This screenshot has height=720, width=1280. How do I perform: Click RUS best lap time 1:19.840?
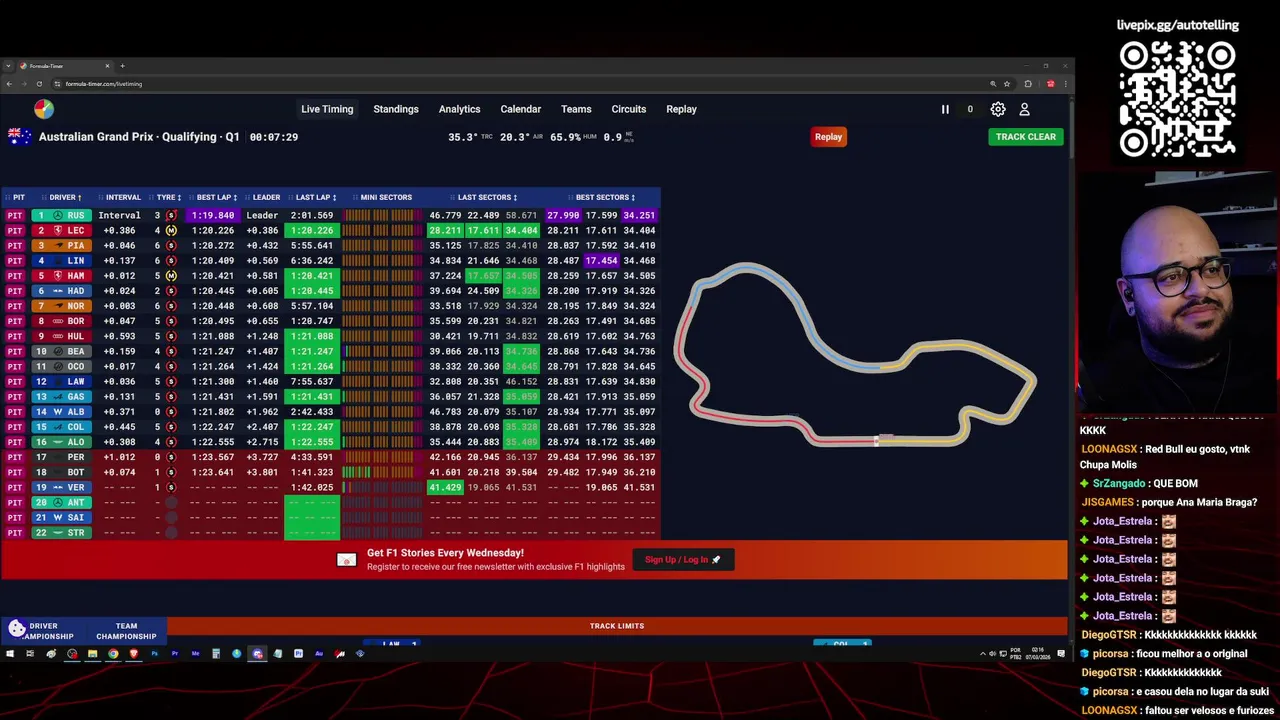213,215
